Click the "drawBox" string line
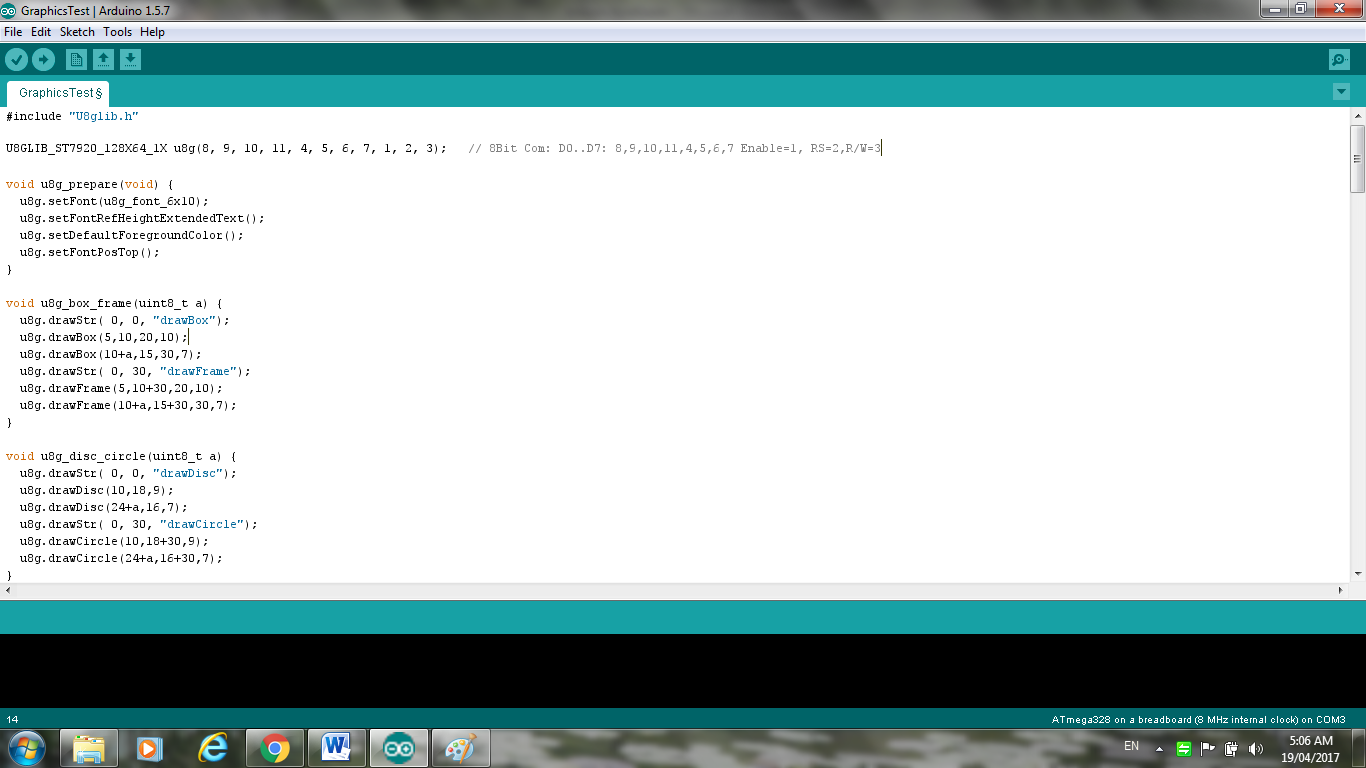The width and height of the screenshot is (1366, 768). [x=124, y=320]
